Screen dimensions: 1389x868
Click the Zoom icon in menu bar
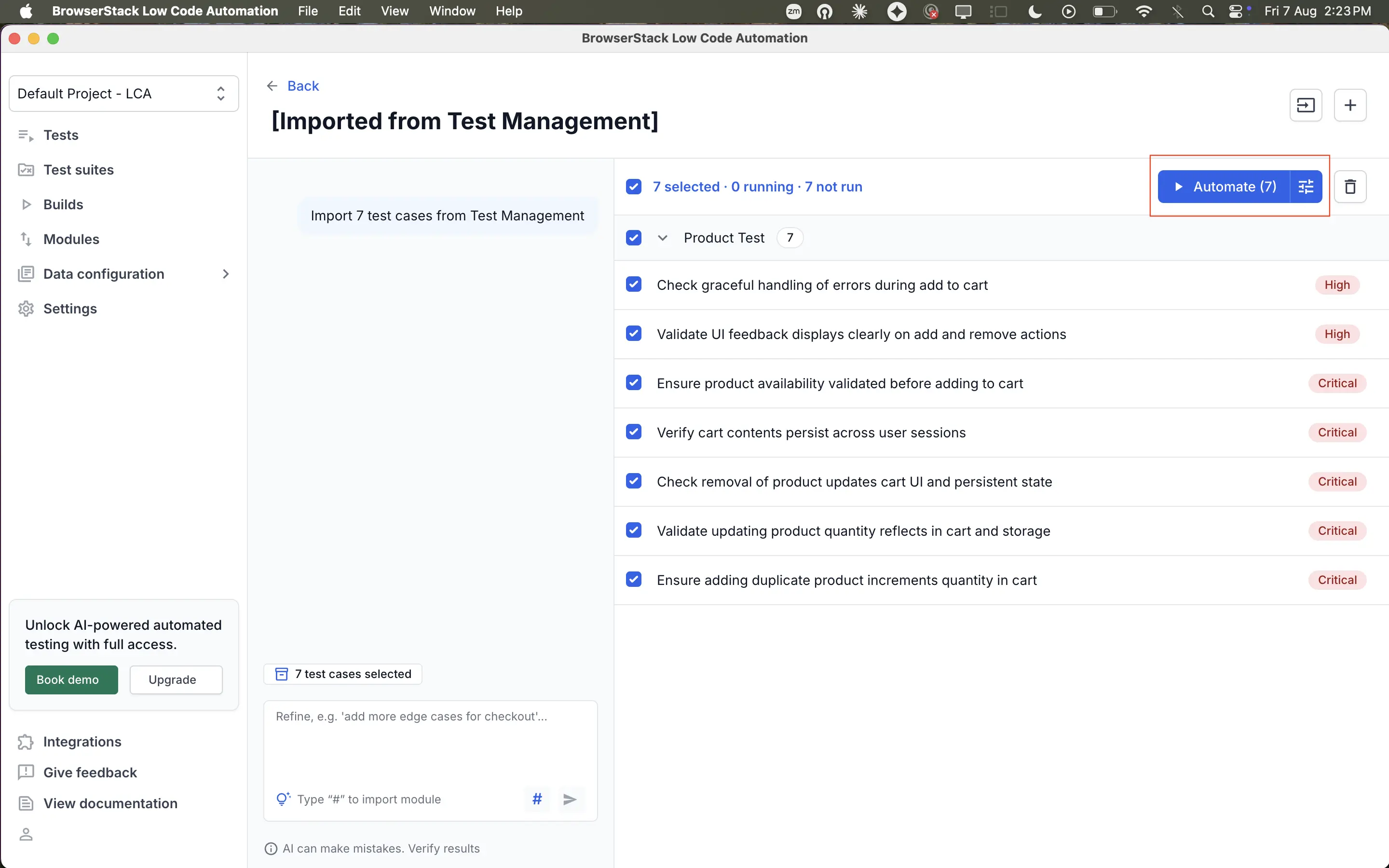click(793, 12)
